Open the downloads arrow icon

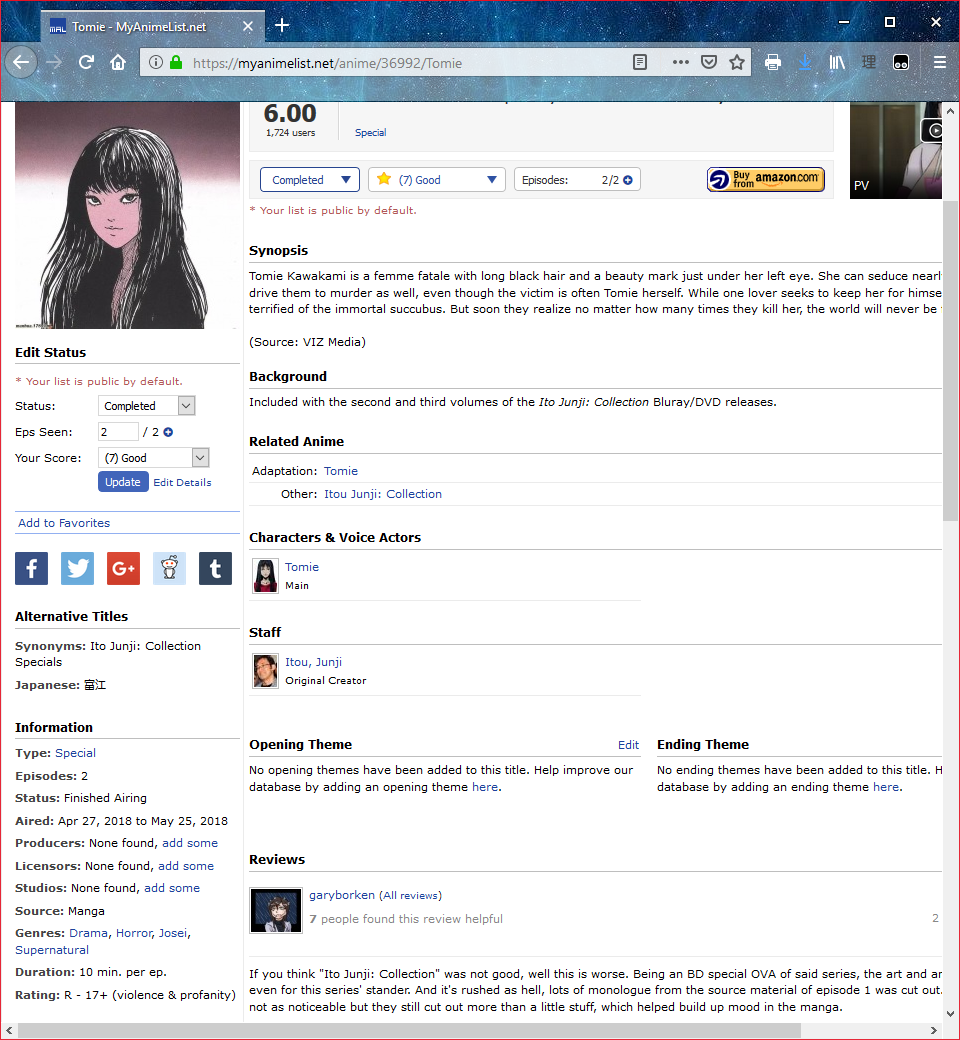click(x=805, y=63)
